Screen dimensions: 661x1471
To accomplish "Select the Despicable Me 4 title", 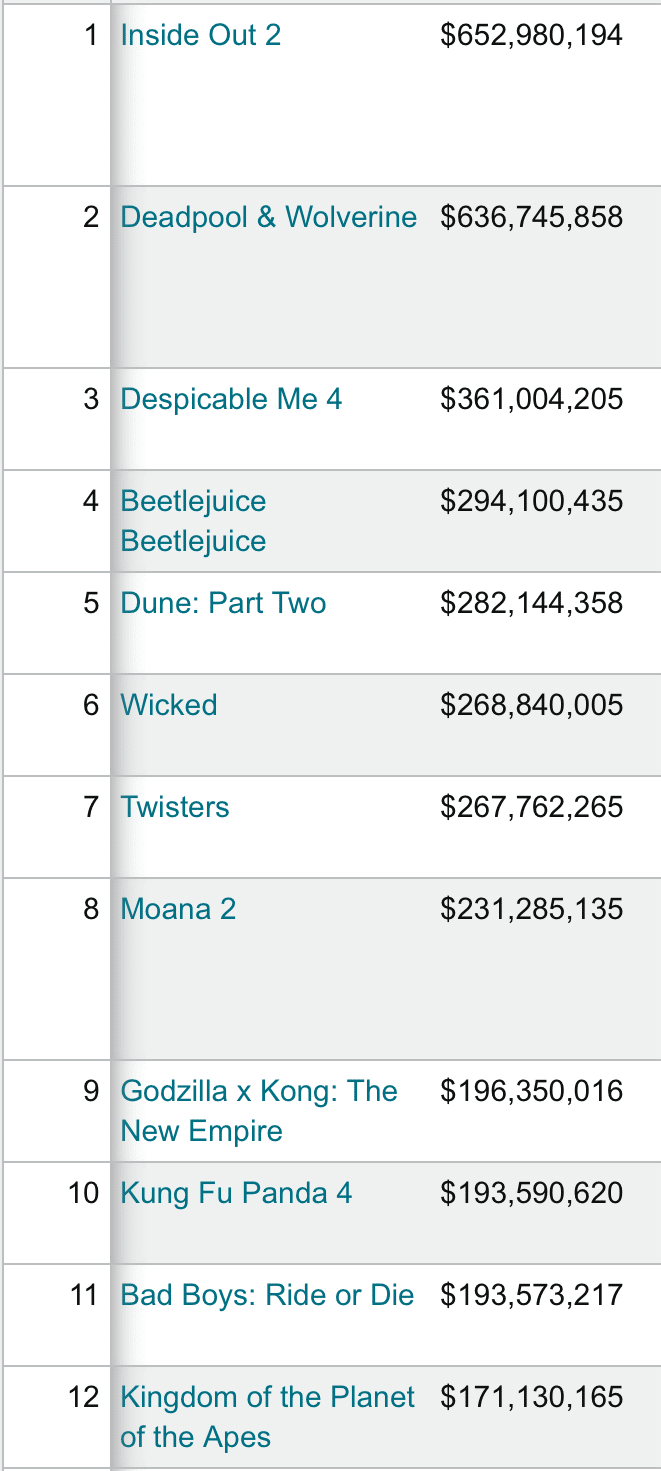I will (231, 399).
